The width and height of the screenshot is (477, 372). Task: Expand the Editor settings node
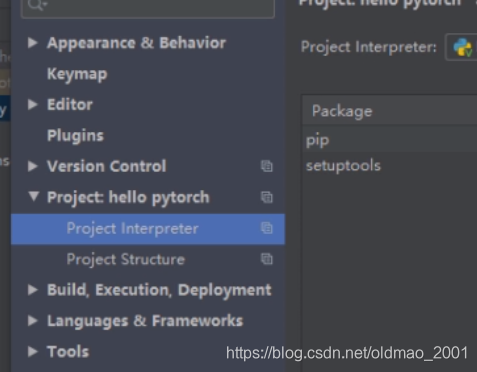coord(33,104)
